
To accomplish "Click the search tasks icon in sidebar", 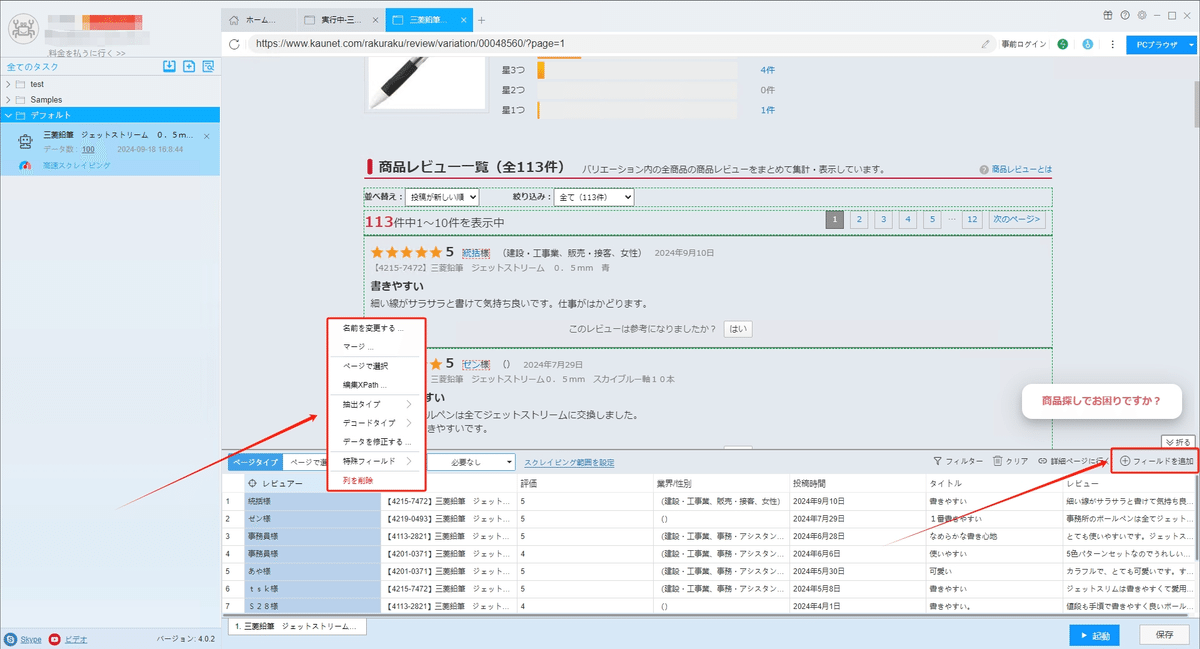I will click(208, 66).
